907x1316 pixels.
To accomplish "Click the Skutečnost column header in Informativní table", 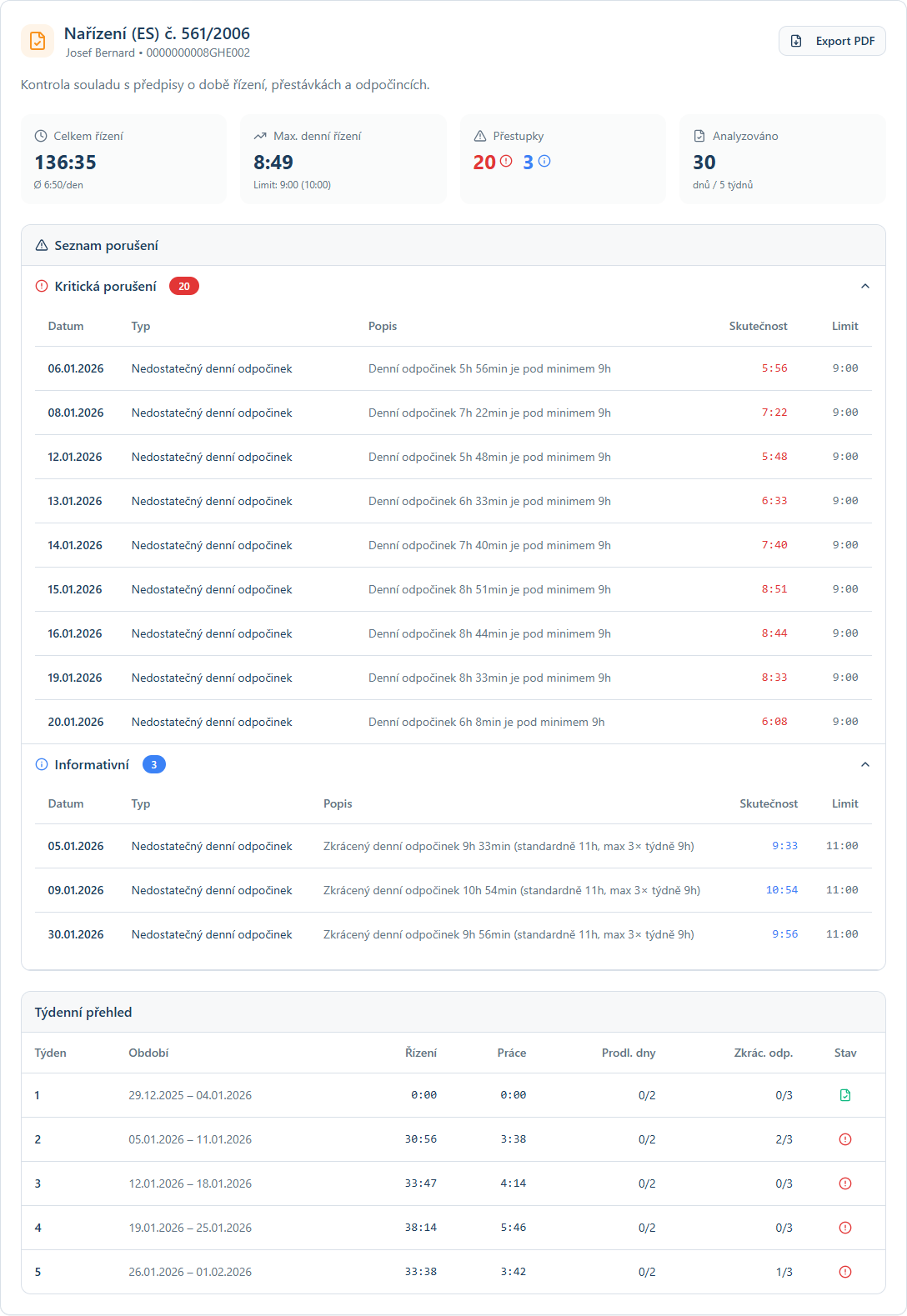I will point(768,804).
